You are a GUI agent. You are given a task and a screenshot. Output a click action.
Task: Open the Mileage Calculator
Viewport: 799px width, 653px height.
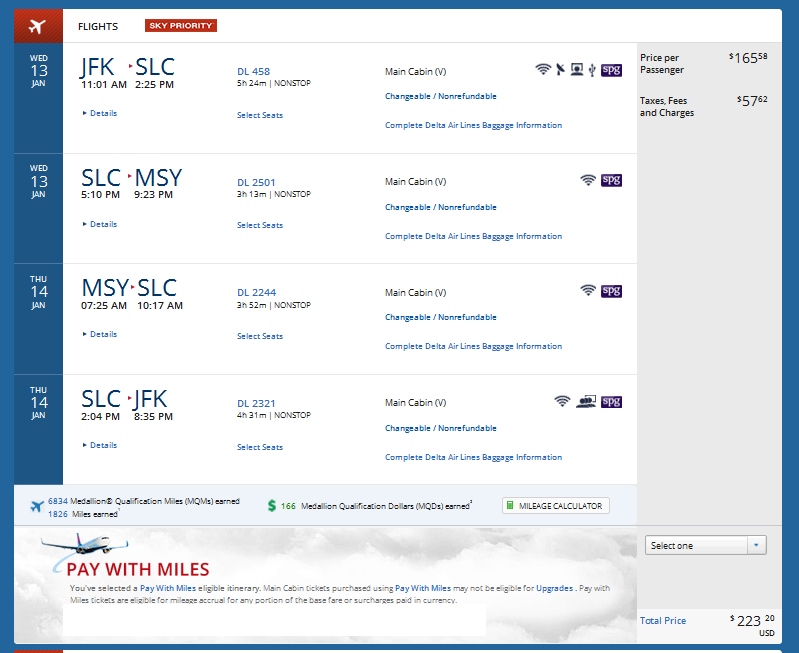pos(555,506)
